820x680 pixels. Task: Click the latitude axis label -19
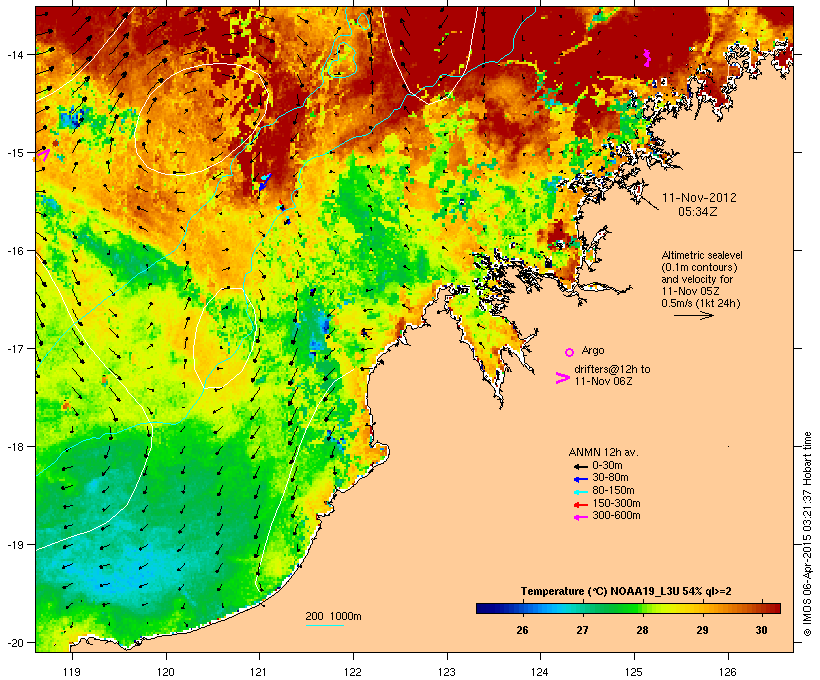(14, 545)
